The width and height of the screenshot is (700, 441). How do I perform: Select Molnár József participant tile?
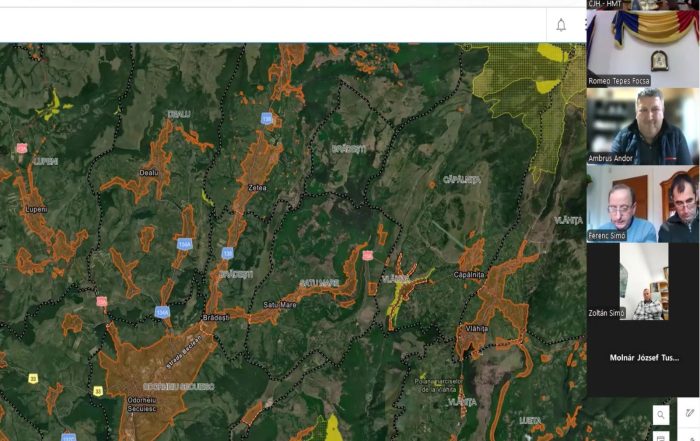(x=642, y=357)
